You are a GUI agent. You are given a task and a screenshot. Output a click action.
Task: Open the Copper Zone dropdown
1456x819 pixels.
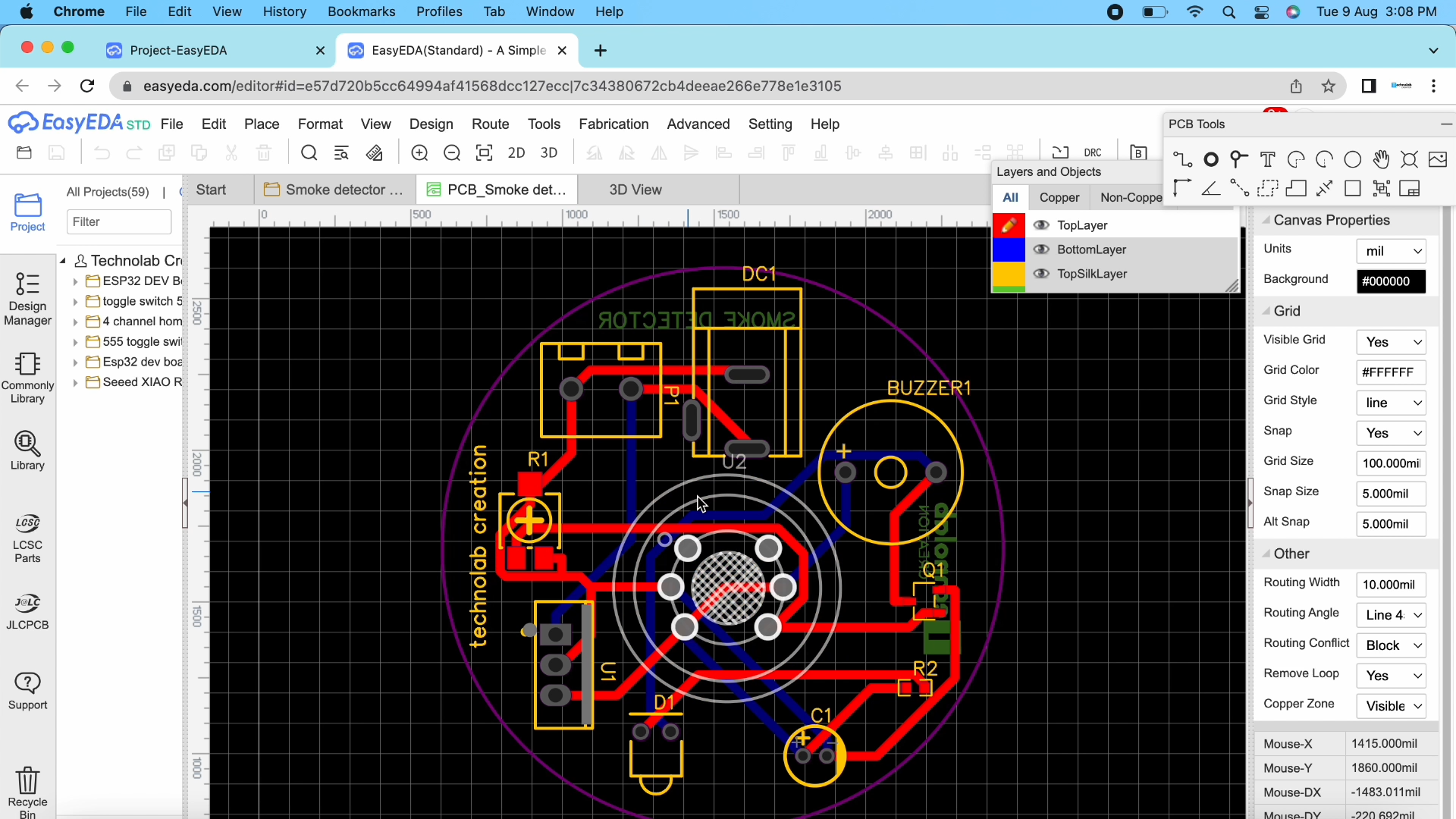click(1391, 706)
